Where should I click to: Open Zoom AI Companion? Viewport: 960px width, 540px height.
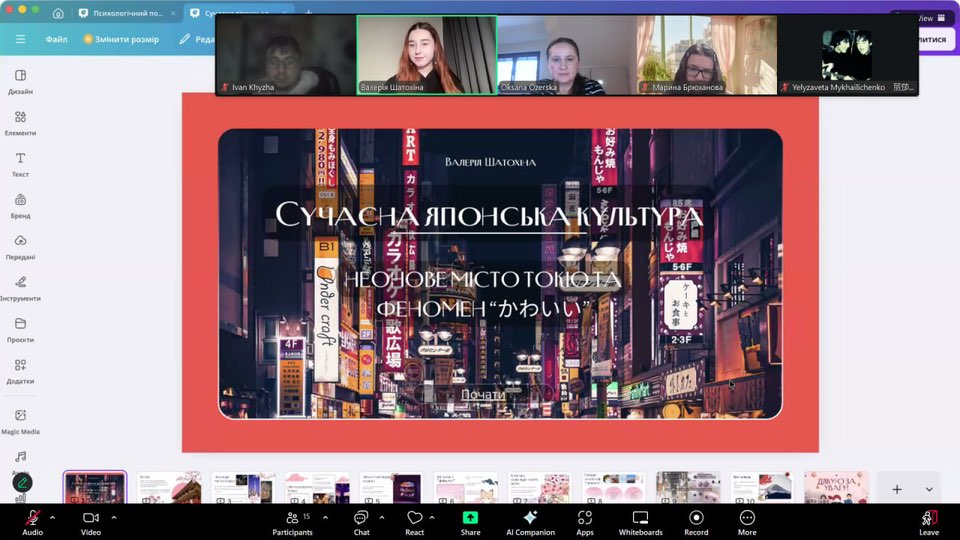530,521
